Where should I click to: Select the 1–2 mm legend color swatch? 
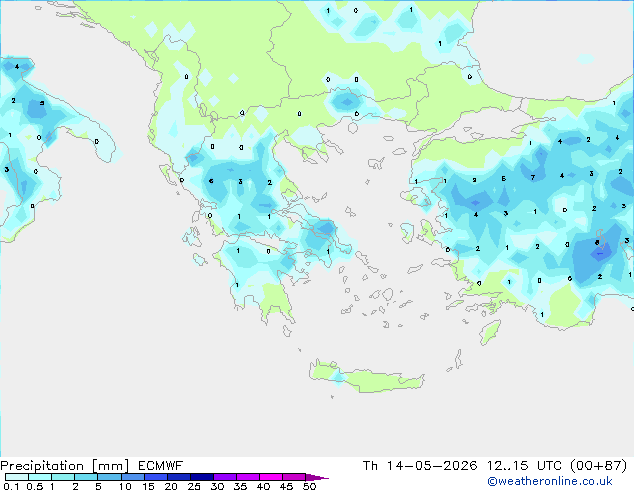point(63,477)
